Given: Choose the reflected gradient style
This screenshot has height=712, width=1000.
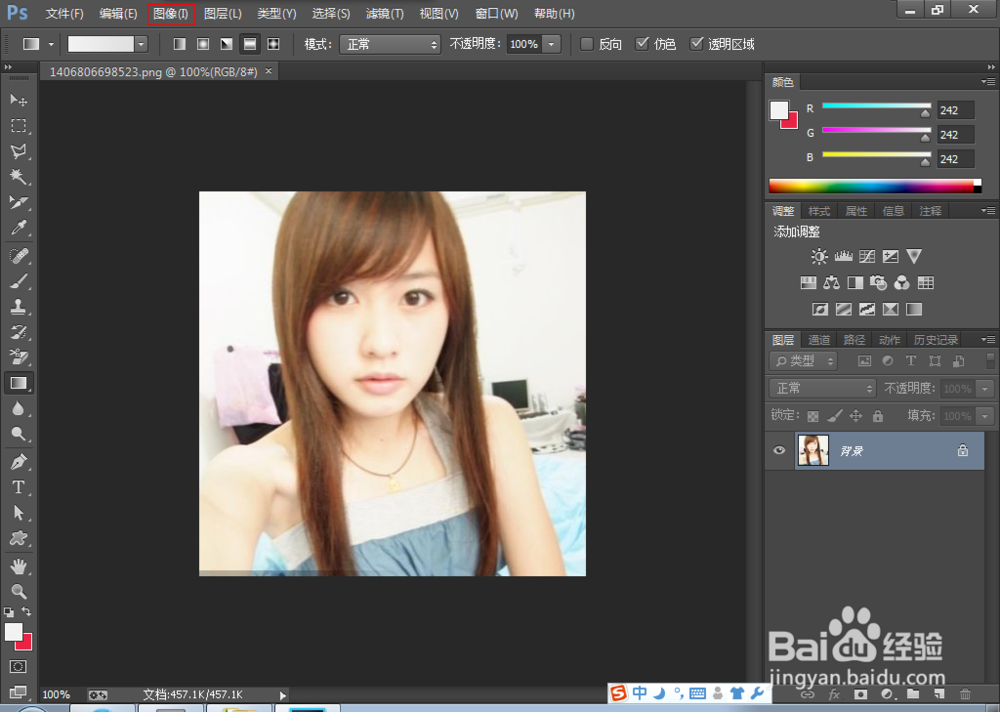Looking at the screenshot, I should point(250,44).
